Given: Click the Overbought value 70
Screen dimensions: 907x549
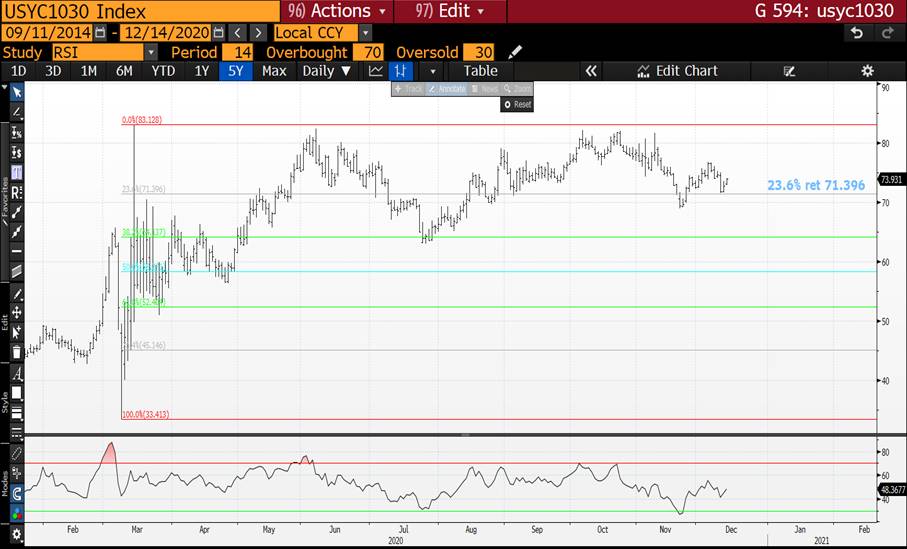Looking at the screenshot, I should [x=368, y=53].
